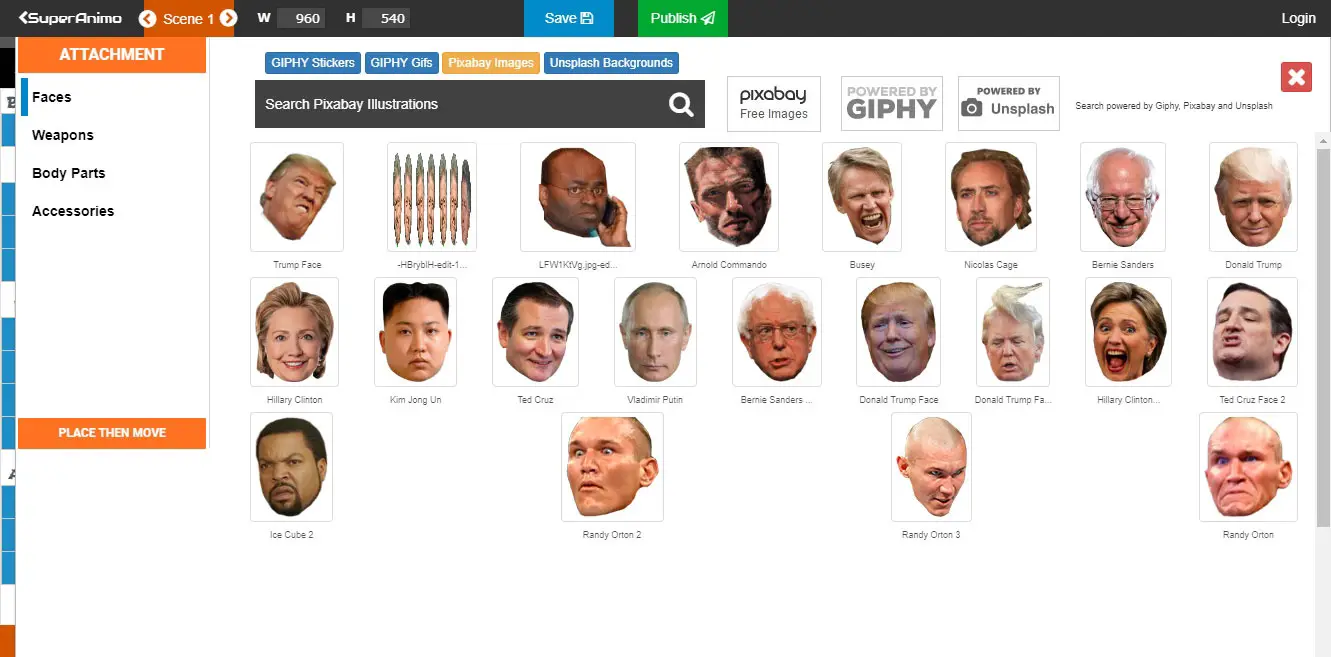1331x657 pixels.
Task: Publish the animation
Action: tap(683, 18)
